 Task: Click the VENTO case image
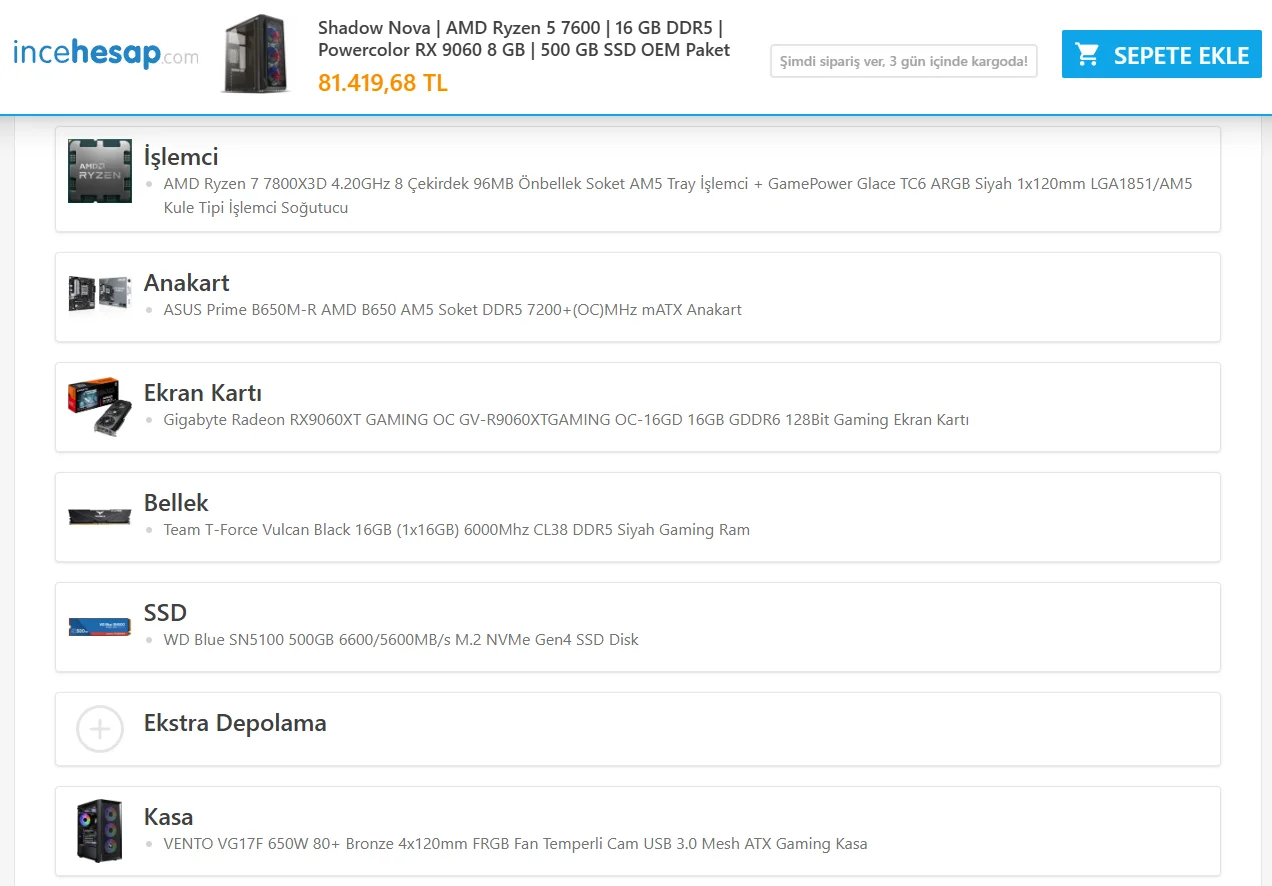click(x=100, y=831)
